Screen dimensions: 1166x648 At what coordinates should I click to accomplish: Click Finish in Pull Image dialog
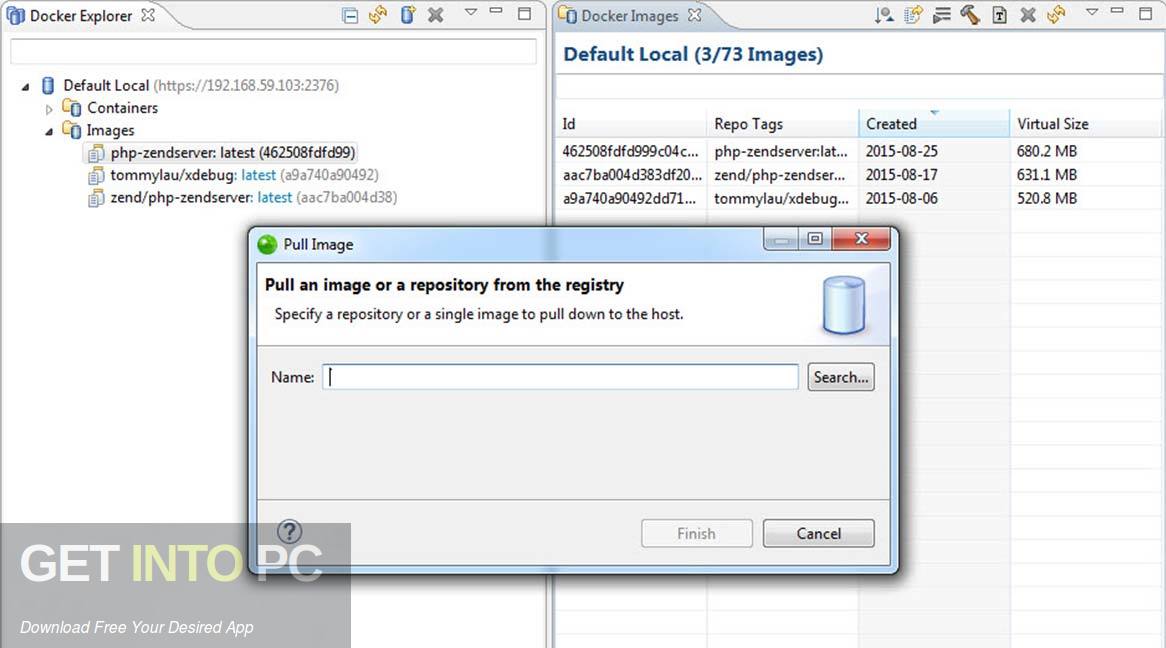pyautogui.click(x=697, y=533)
